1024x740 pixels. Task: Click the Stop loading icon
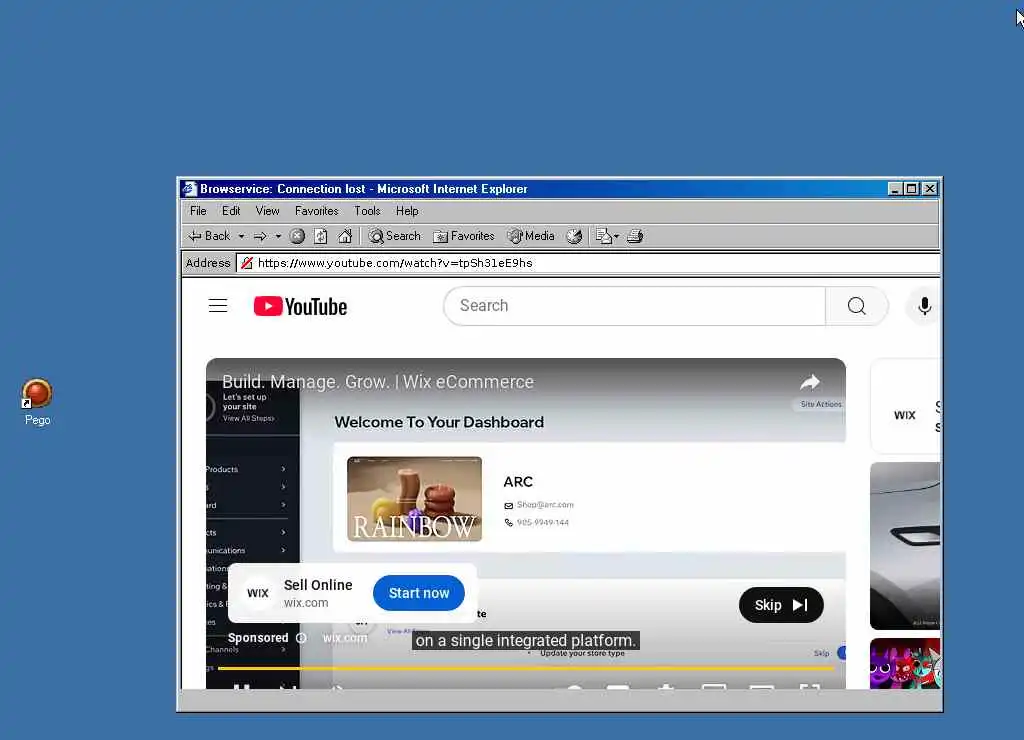click(297, 236)
